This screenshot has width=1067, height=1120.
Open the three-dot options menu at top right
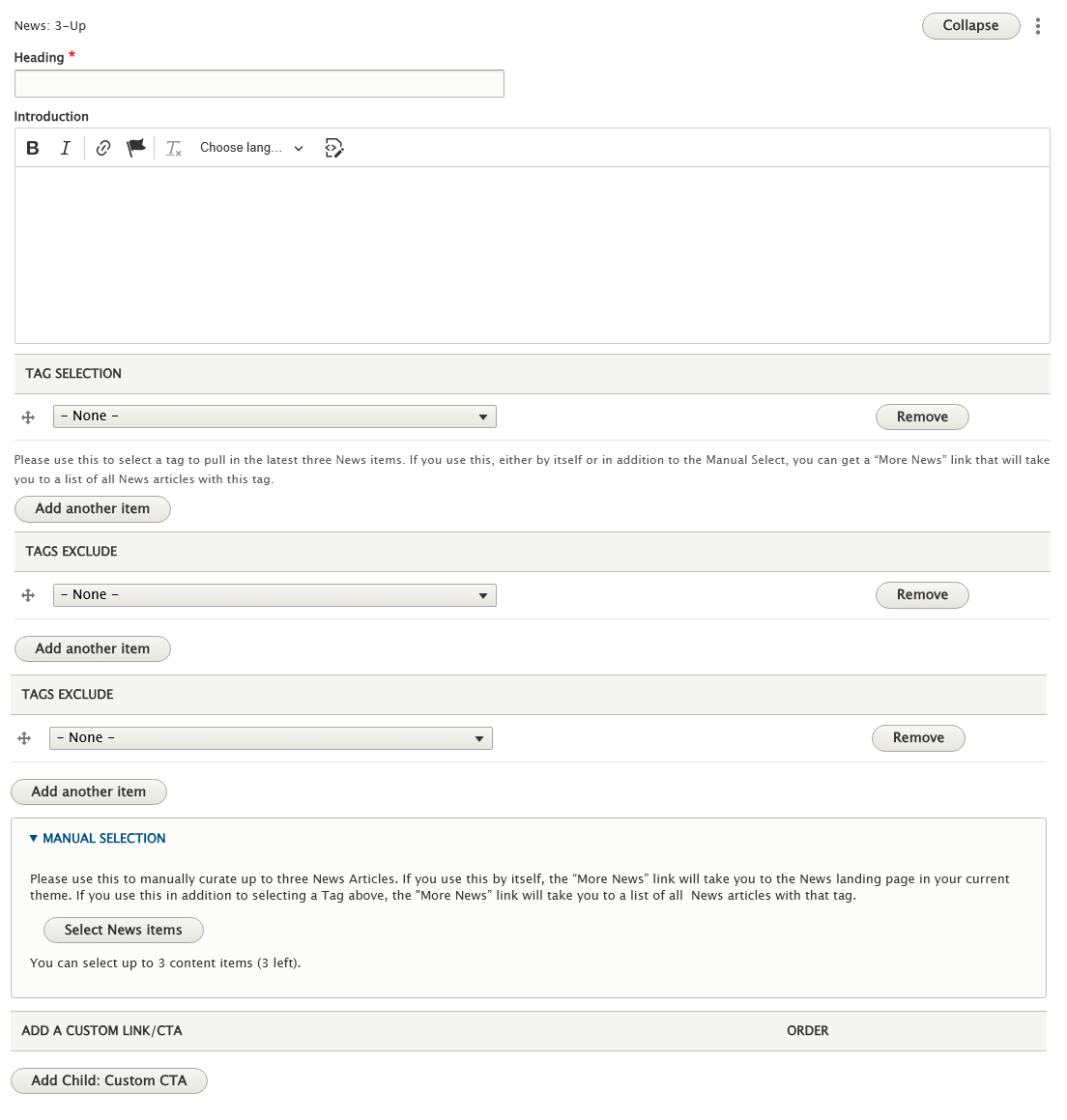click(x=1038, y=26)
